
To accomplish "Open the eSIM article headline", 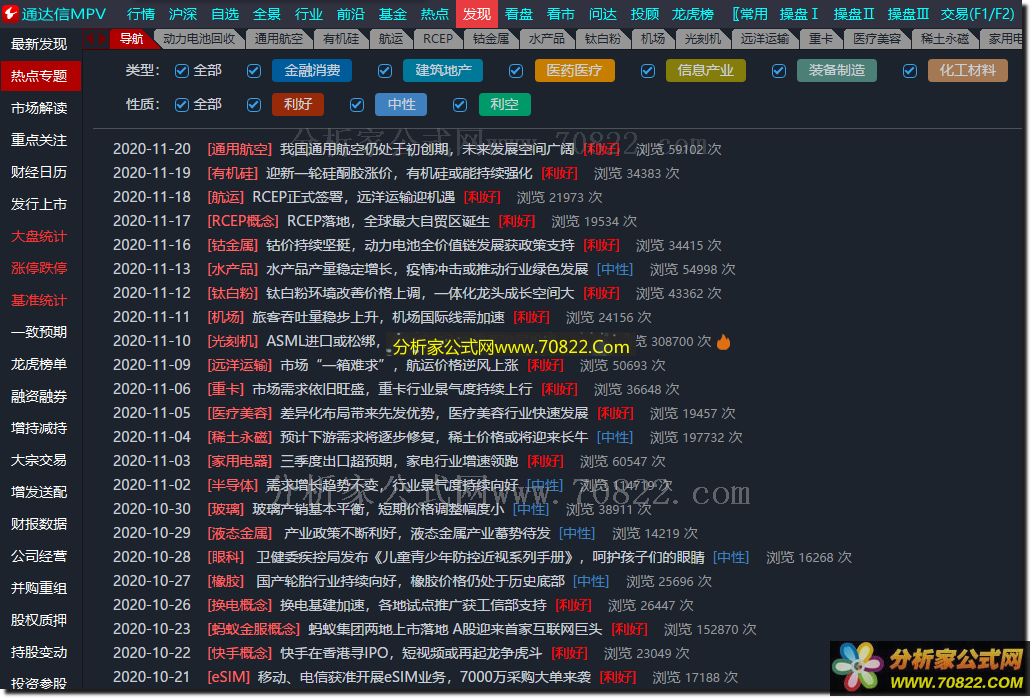I will (424, 678).
